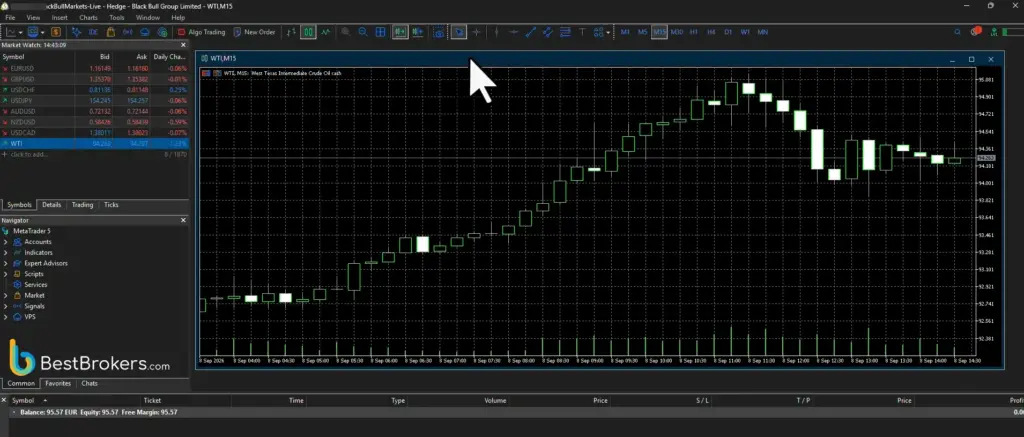Open the profiles dropdown in toolbar

(42, 32)
